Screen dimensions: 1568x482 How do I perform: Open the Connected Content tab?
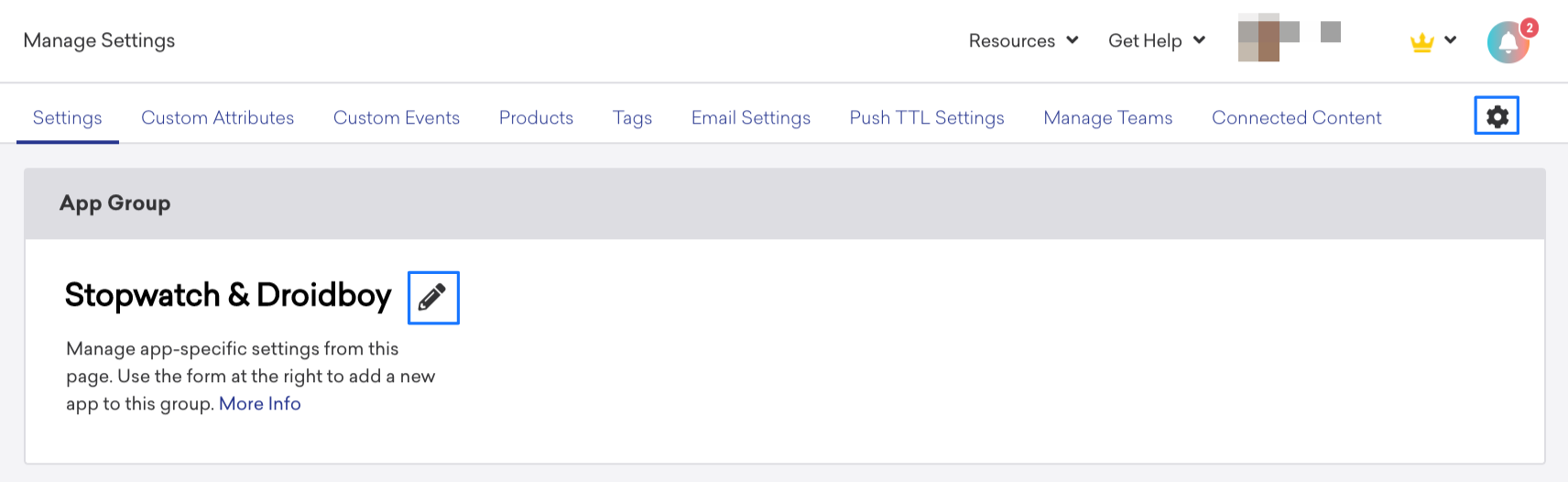pos(1296,117)
